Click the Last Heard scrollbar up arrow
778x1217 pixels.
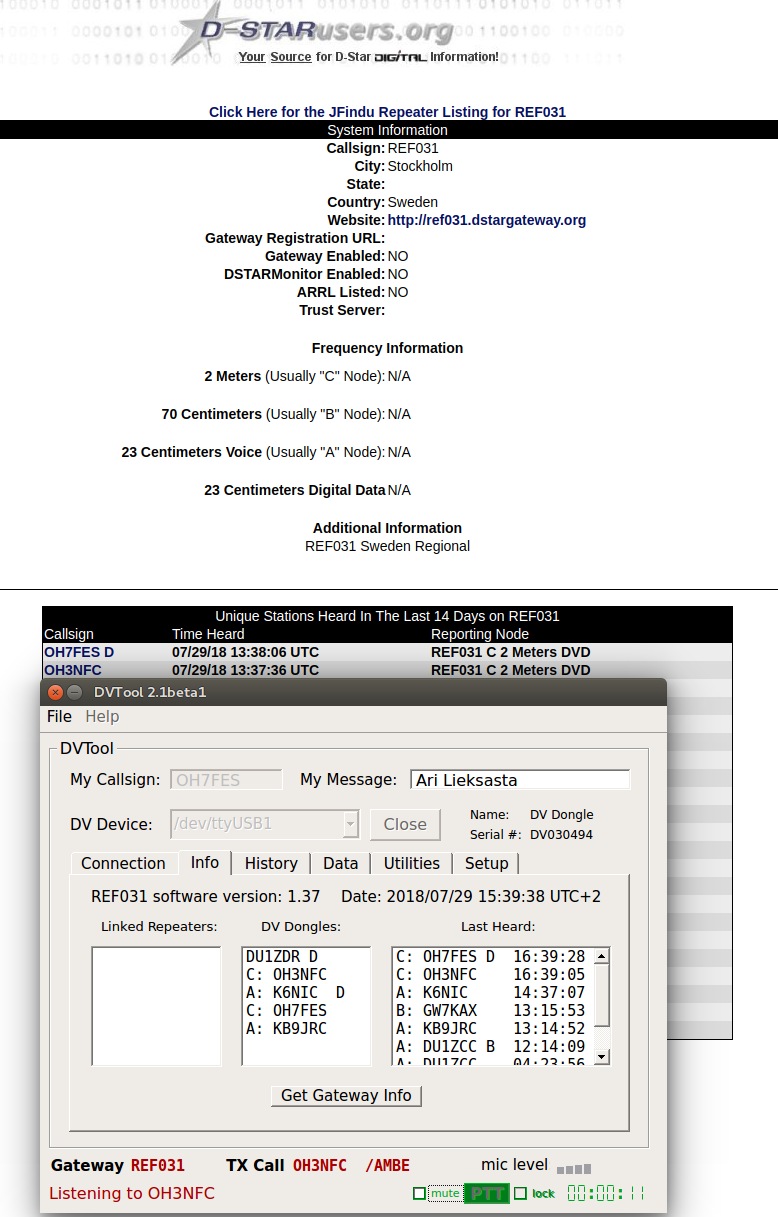click(602, 957)
